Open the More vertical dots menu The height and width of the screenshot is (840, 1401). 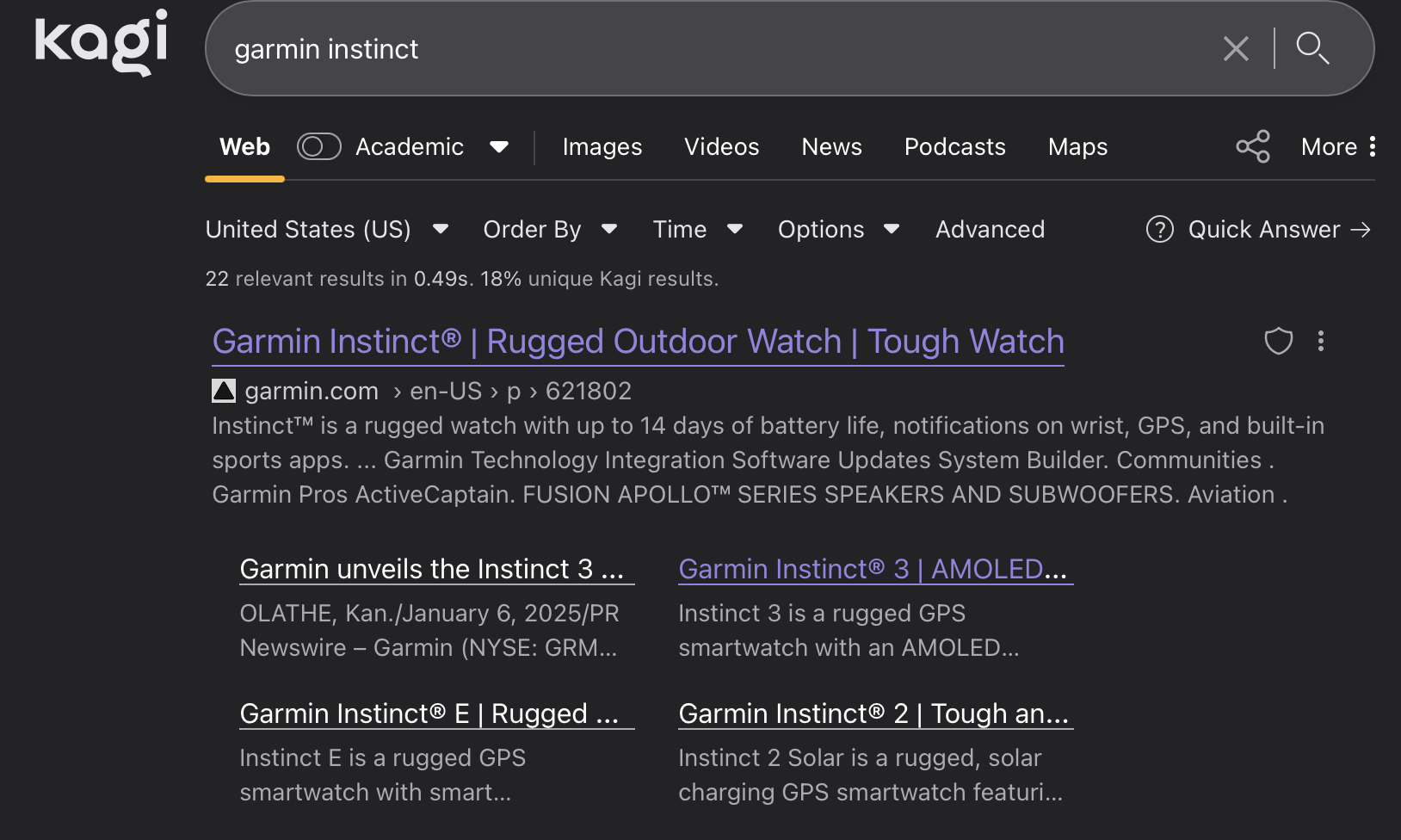point(1372,147)
